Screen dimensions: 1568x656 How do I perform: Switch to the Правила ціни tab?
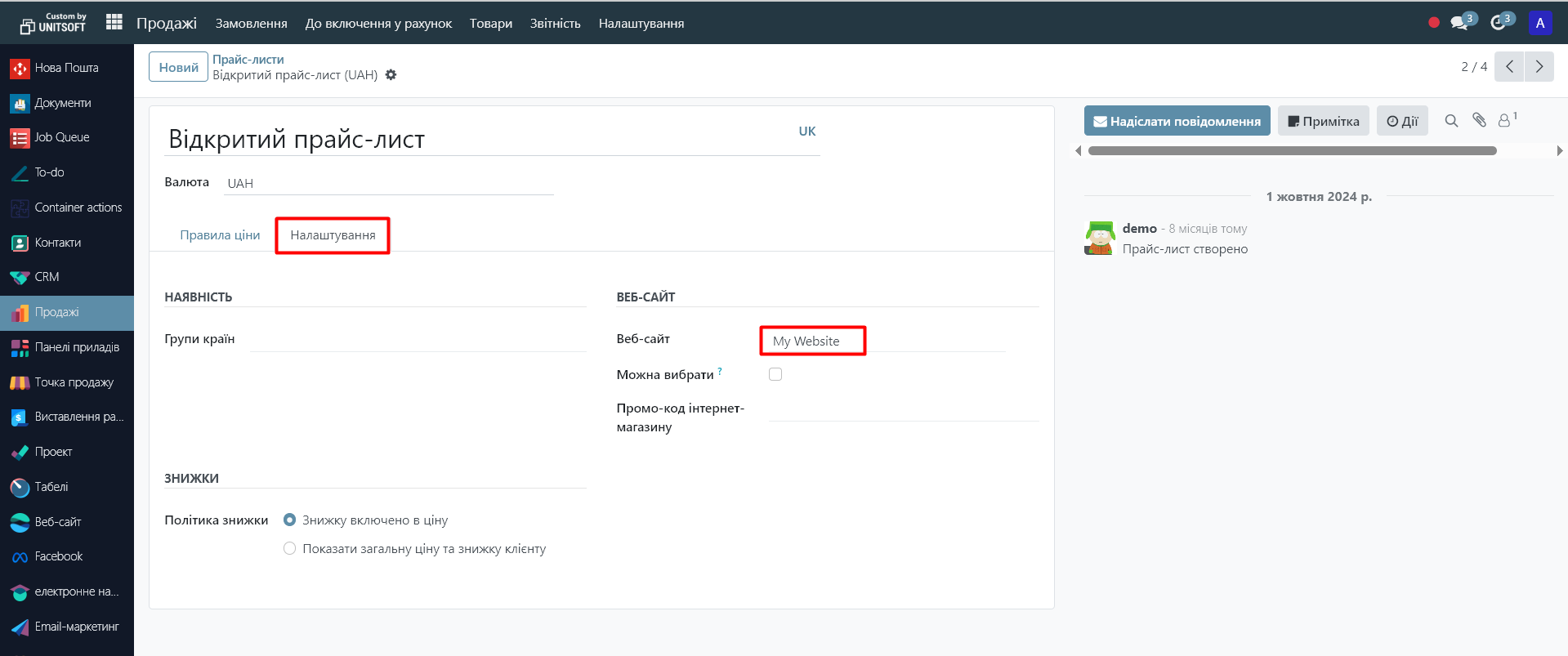[x=220, y=235]
